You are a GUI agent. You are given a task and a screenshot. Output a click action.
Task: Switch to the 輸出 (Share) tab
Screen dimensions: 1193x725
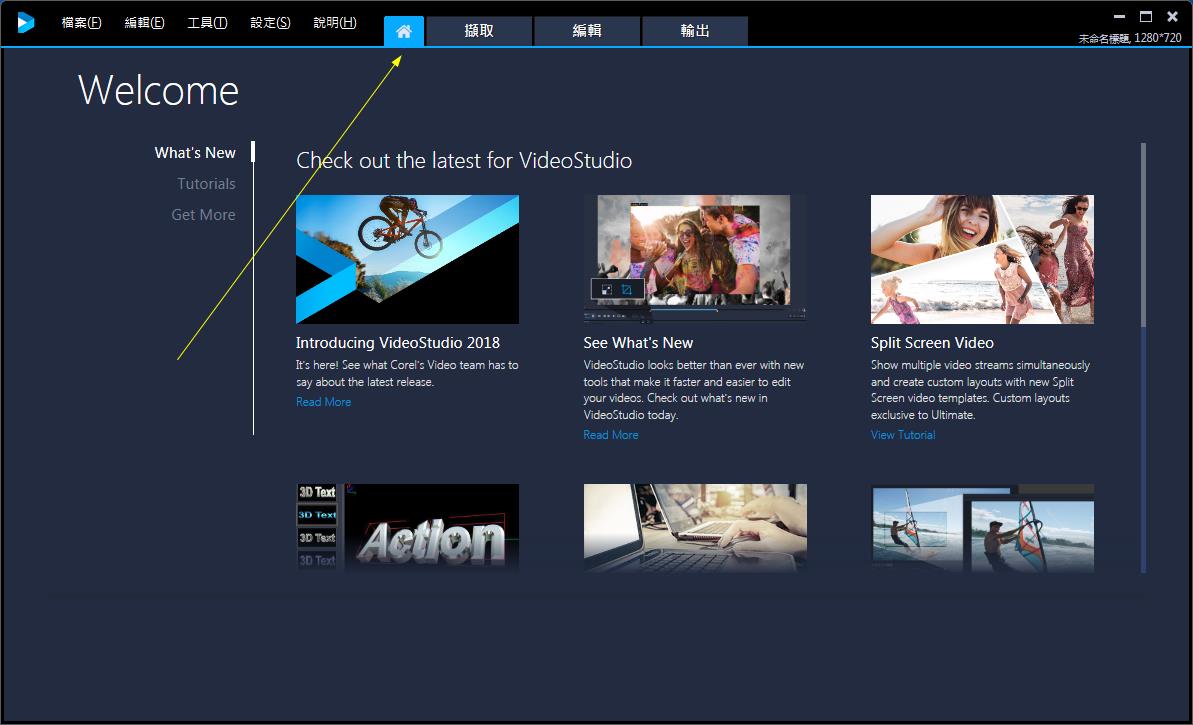pyautogui.click(x=695, y=31)
